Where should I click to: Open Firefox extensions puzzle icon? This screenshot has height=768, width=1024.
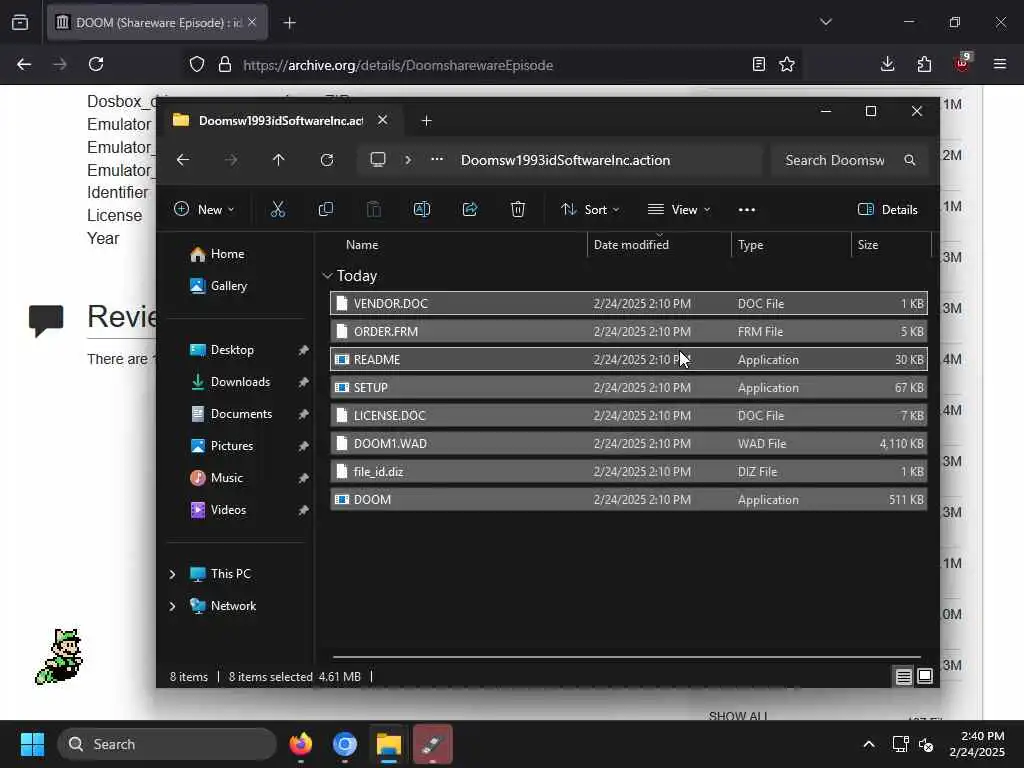click(924, 64)
